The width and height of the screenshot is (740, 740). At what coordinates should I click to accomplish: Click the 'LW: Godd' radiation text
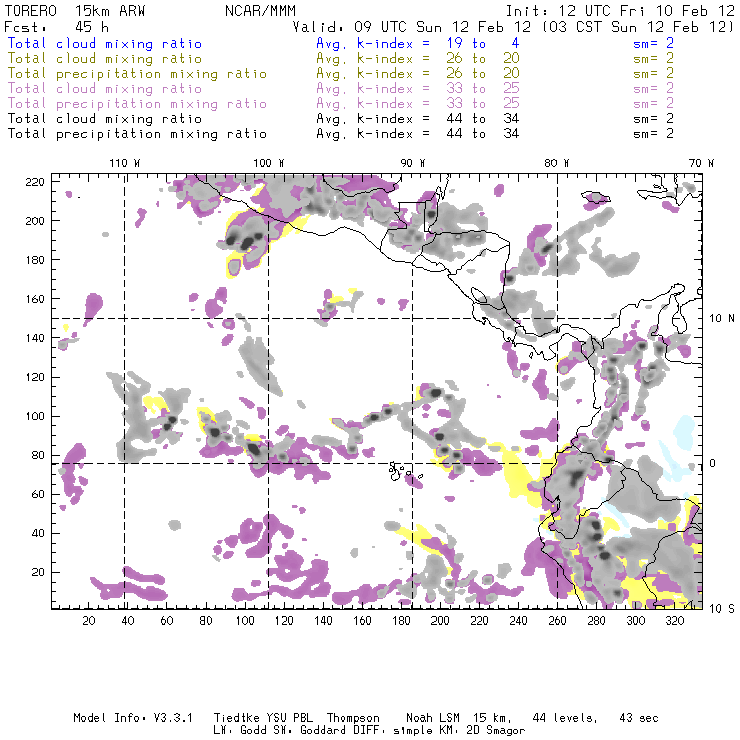239,730
